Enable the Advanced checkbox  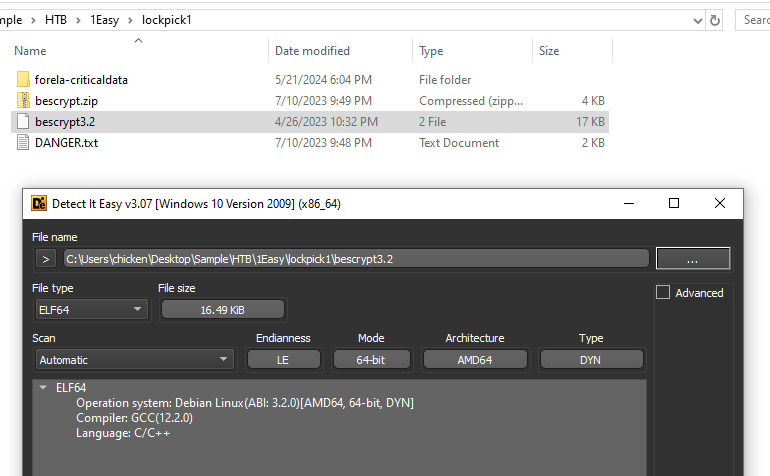click(663, 293)
